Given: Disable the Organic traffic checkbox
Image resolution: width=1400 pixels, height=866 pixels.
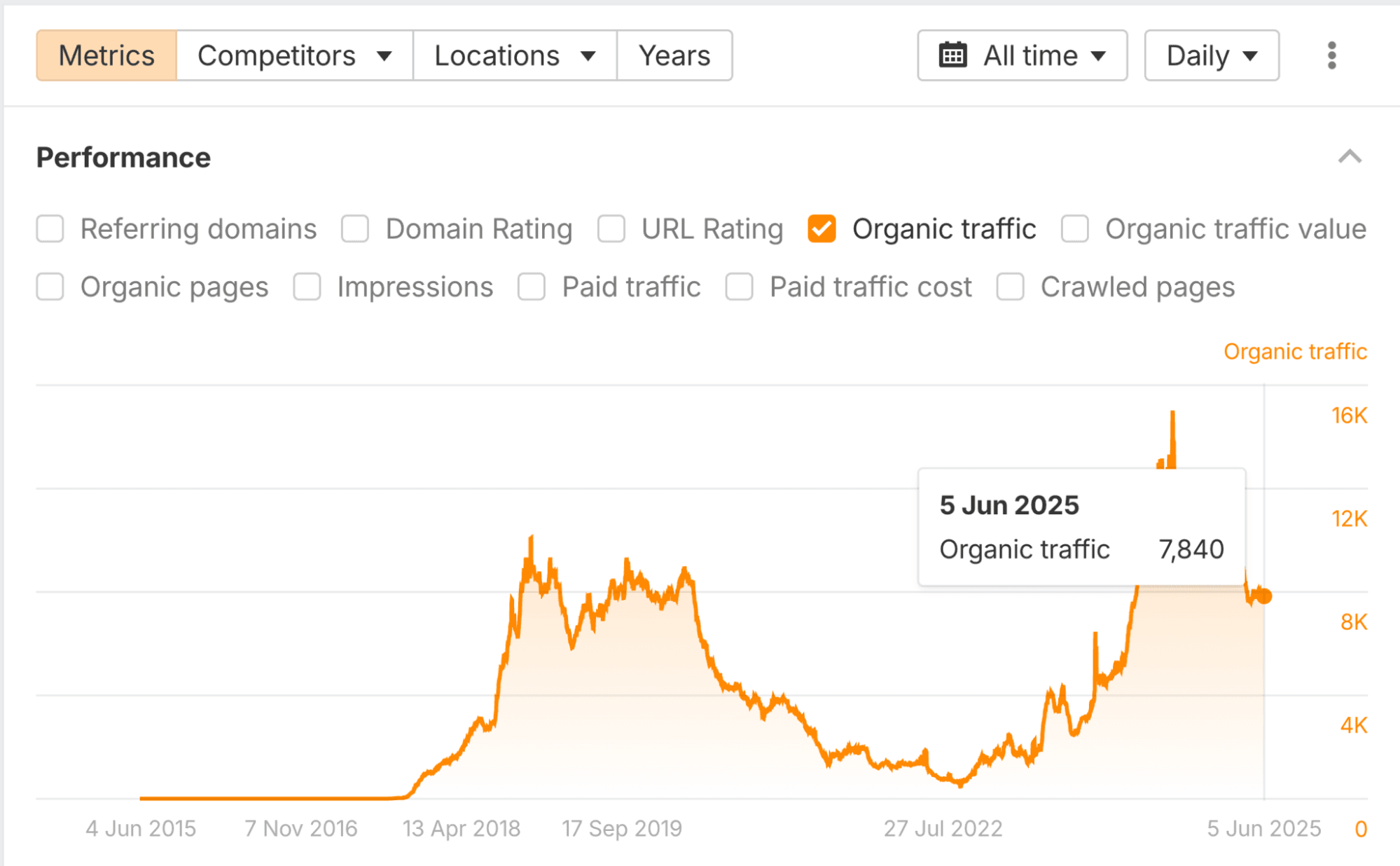Looking at the screenshot, I should pos(821,228).
